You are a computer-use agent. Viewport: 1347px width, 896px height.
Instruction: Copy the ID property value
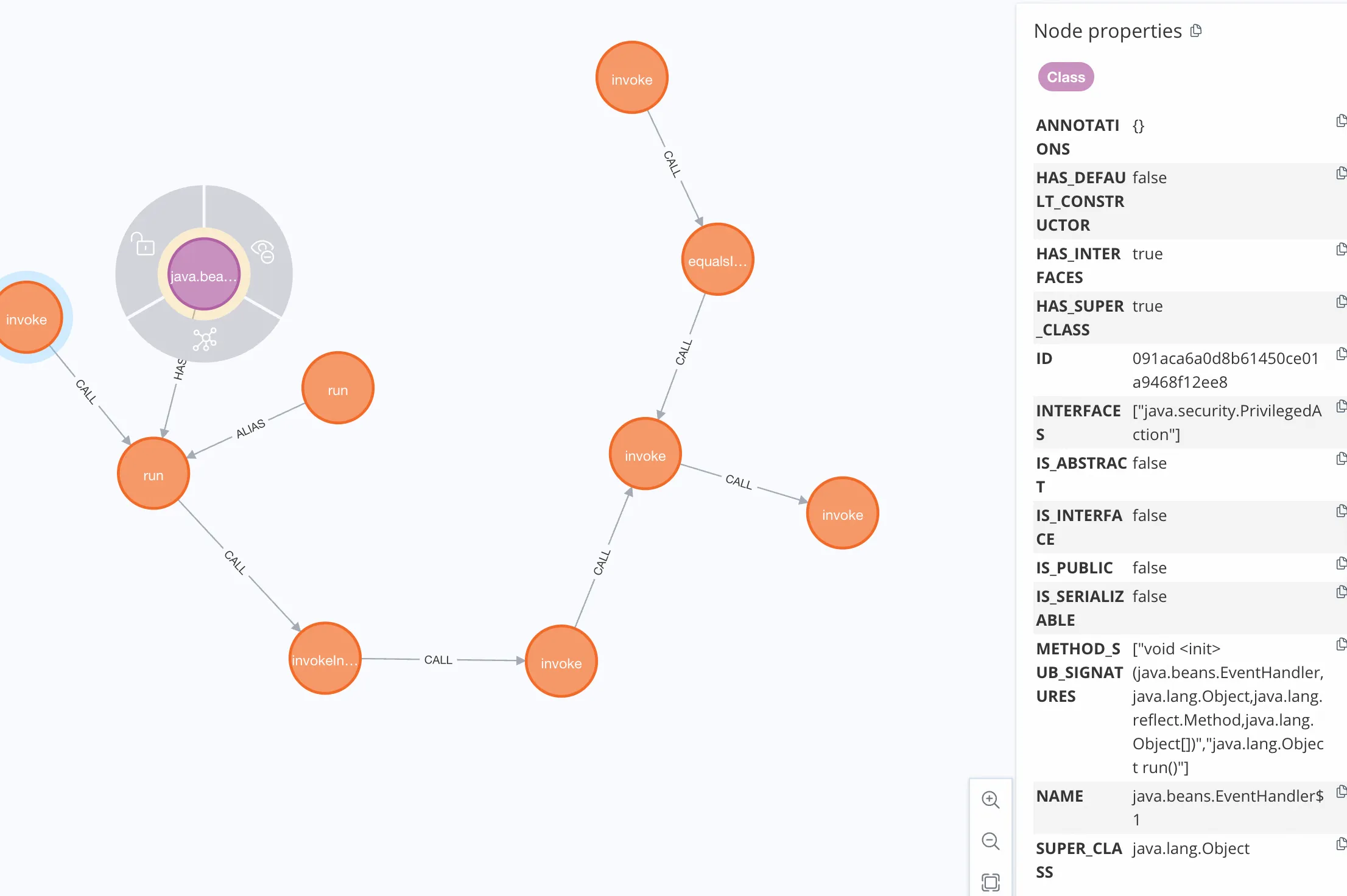(1340, 355)
